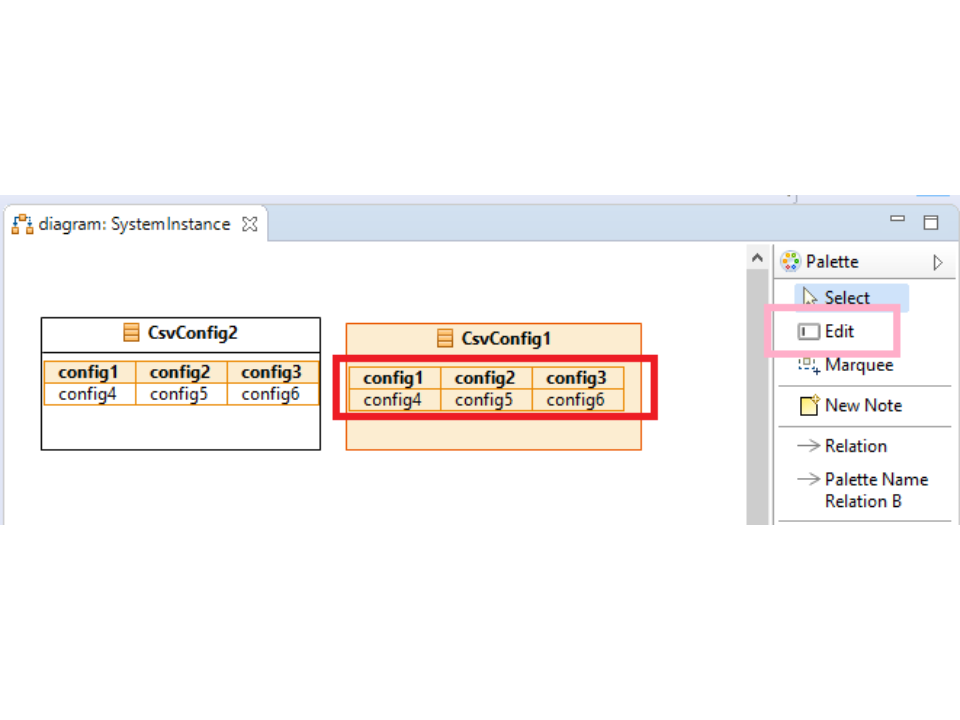This screenshot has height=720, width=960.
Task: Close the diagram: SystemInstance tab
Action: 250,224
